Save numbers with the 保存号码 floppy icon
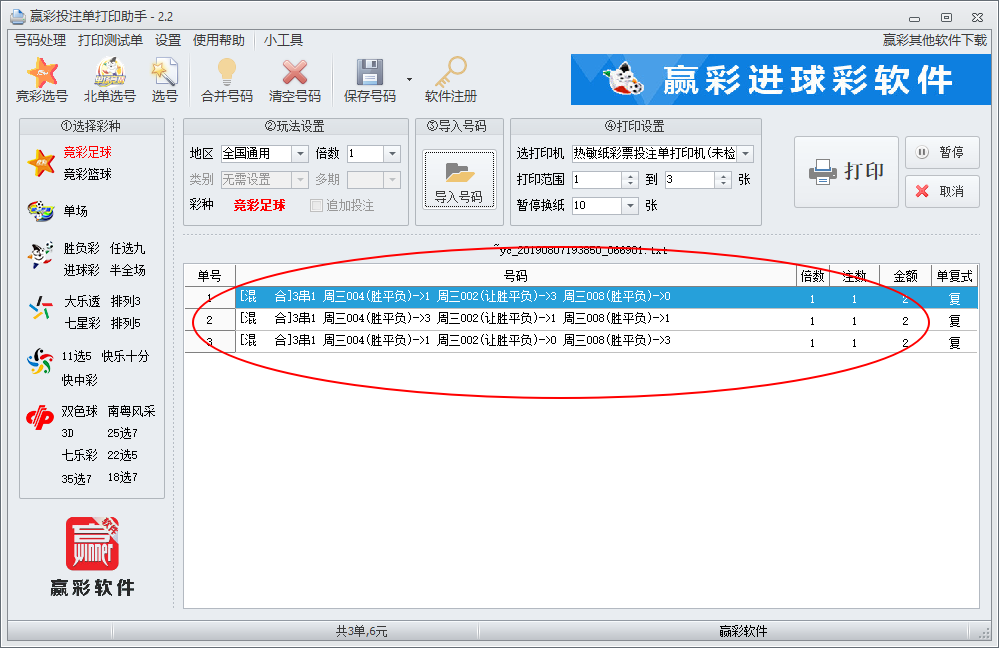The height and width of the screenshot is (648, 999). click(370, 80)
